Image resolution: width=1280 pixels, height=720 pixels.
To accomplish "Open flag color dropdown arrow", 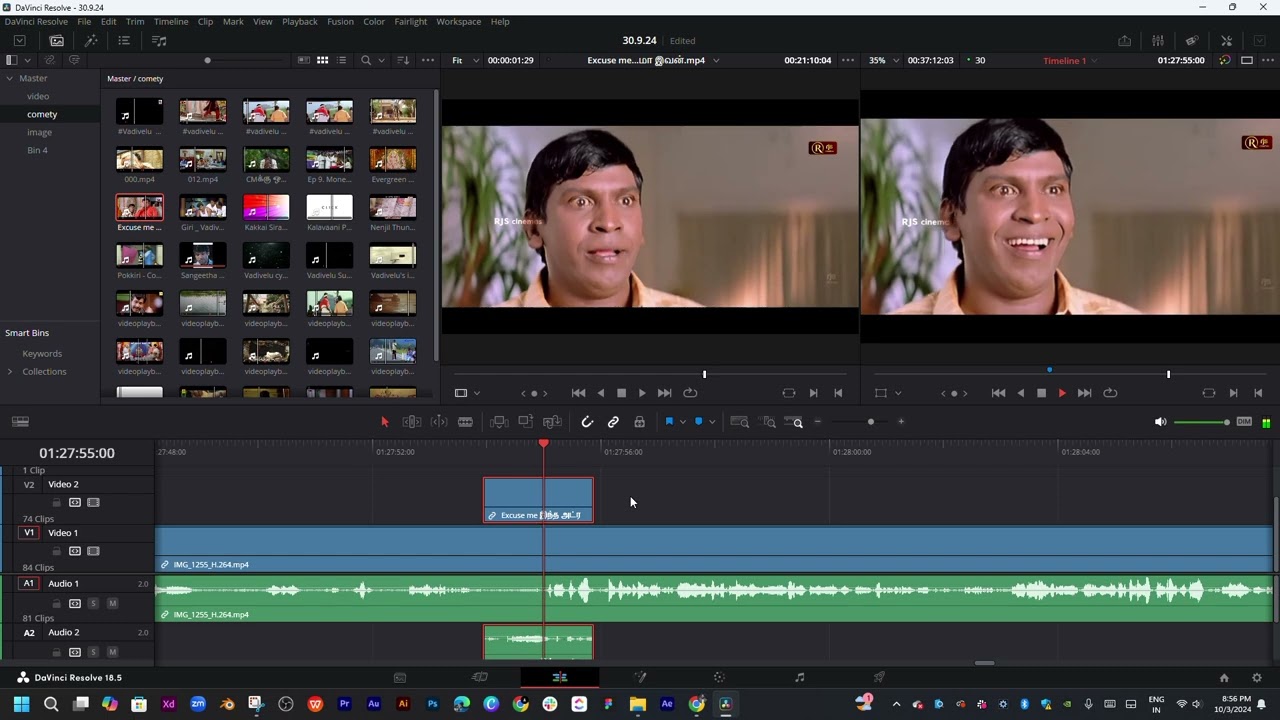I will click(x=682, y=422).
